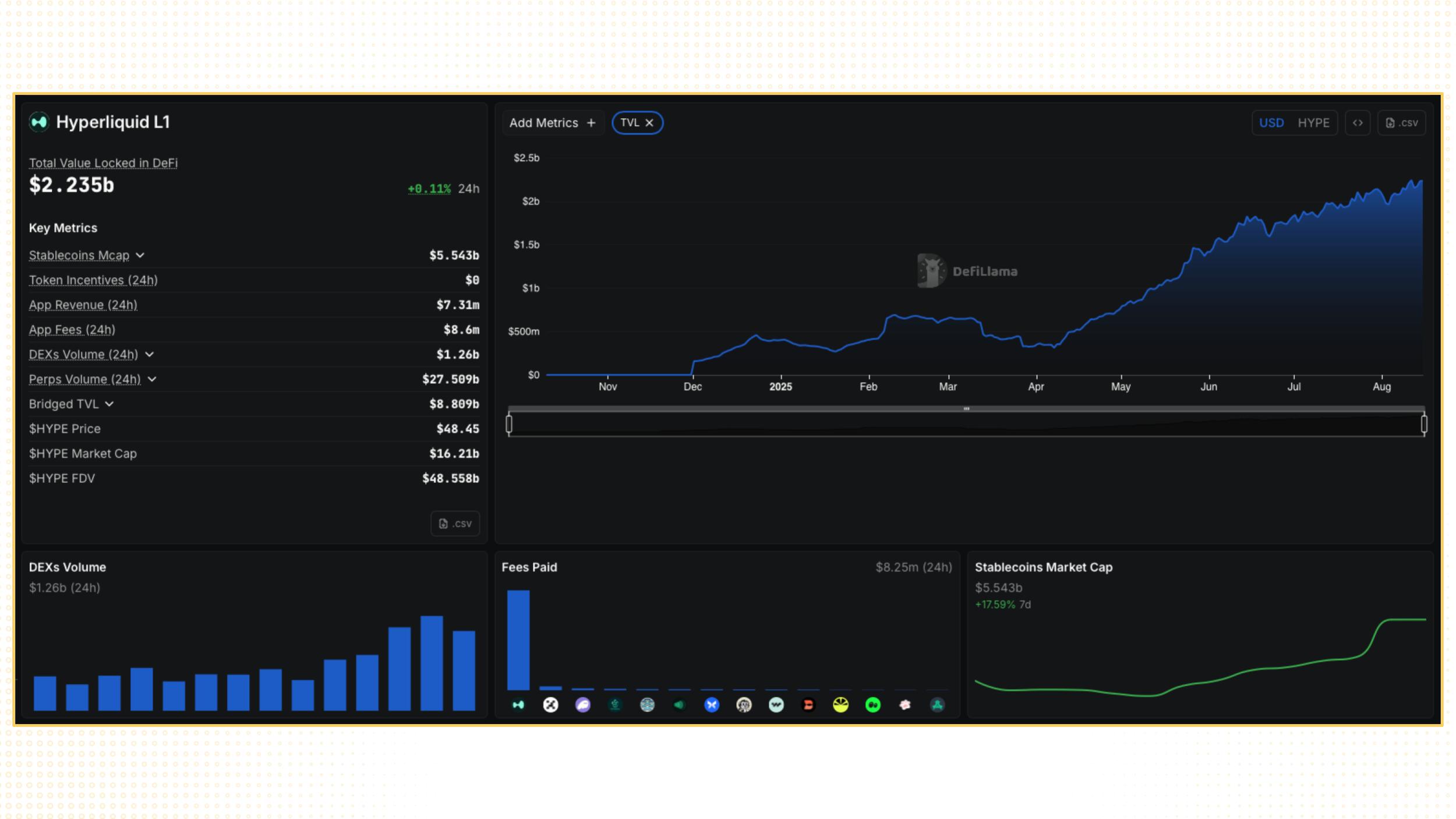Click the Hyperliquid logo beside the title
The width and height of the screenshot is (1456, 819).
(39, 122)
